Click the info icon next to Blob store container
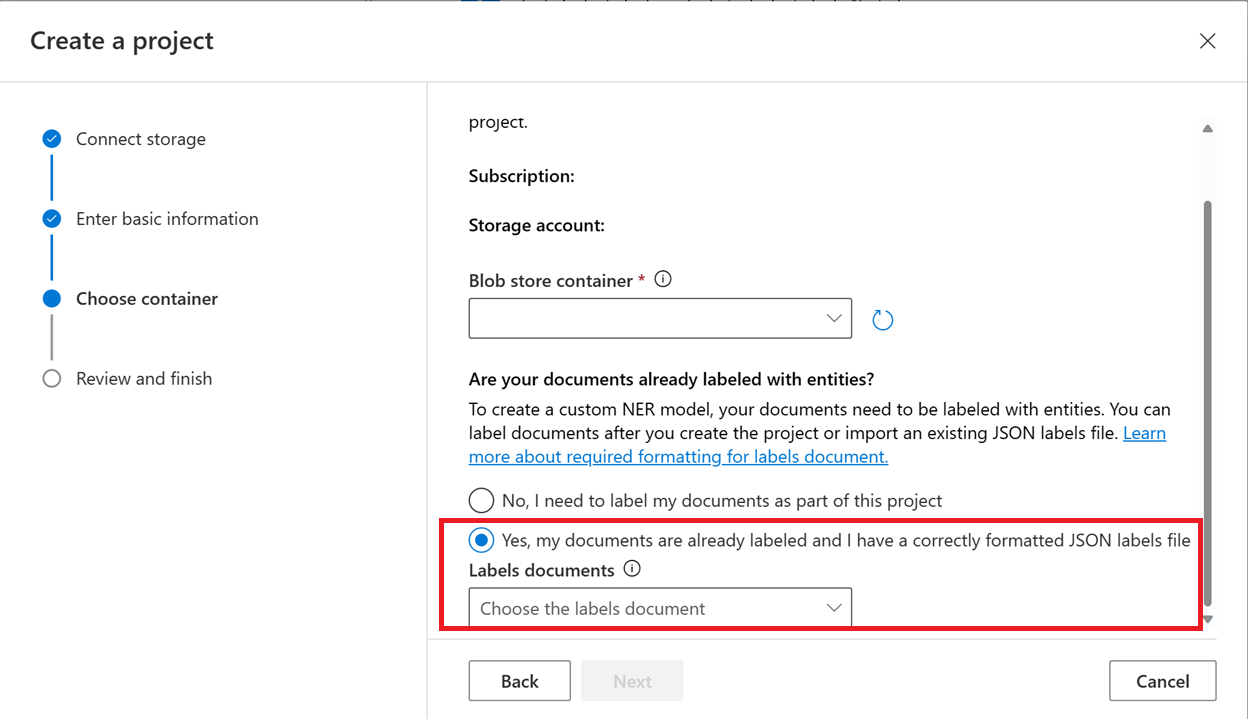Viewport: 1248px width, 719px height. (662, 280)
